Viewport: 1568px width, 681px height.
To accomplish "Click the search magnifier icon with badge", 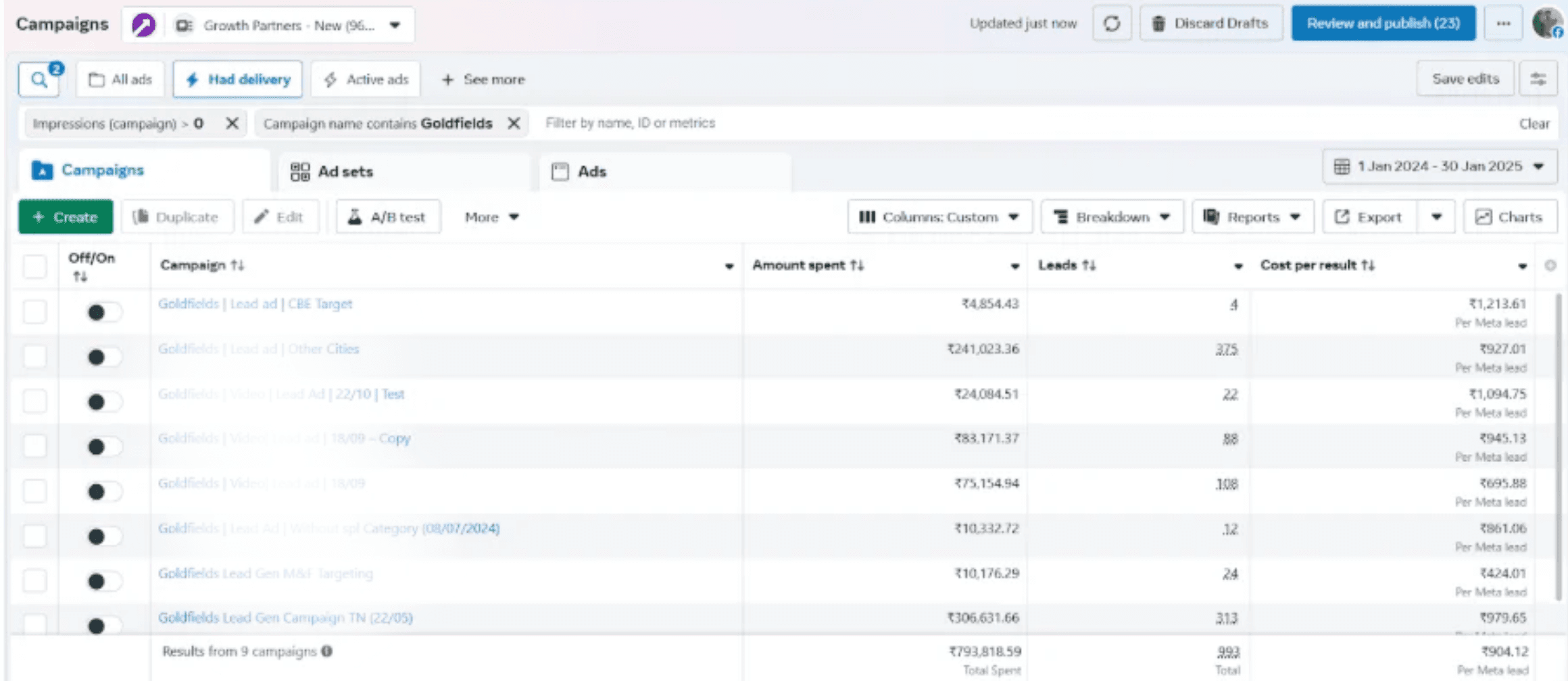I will (x=39, y=80).
